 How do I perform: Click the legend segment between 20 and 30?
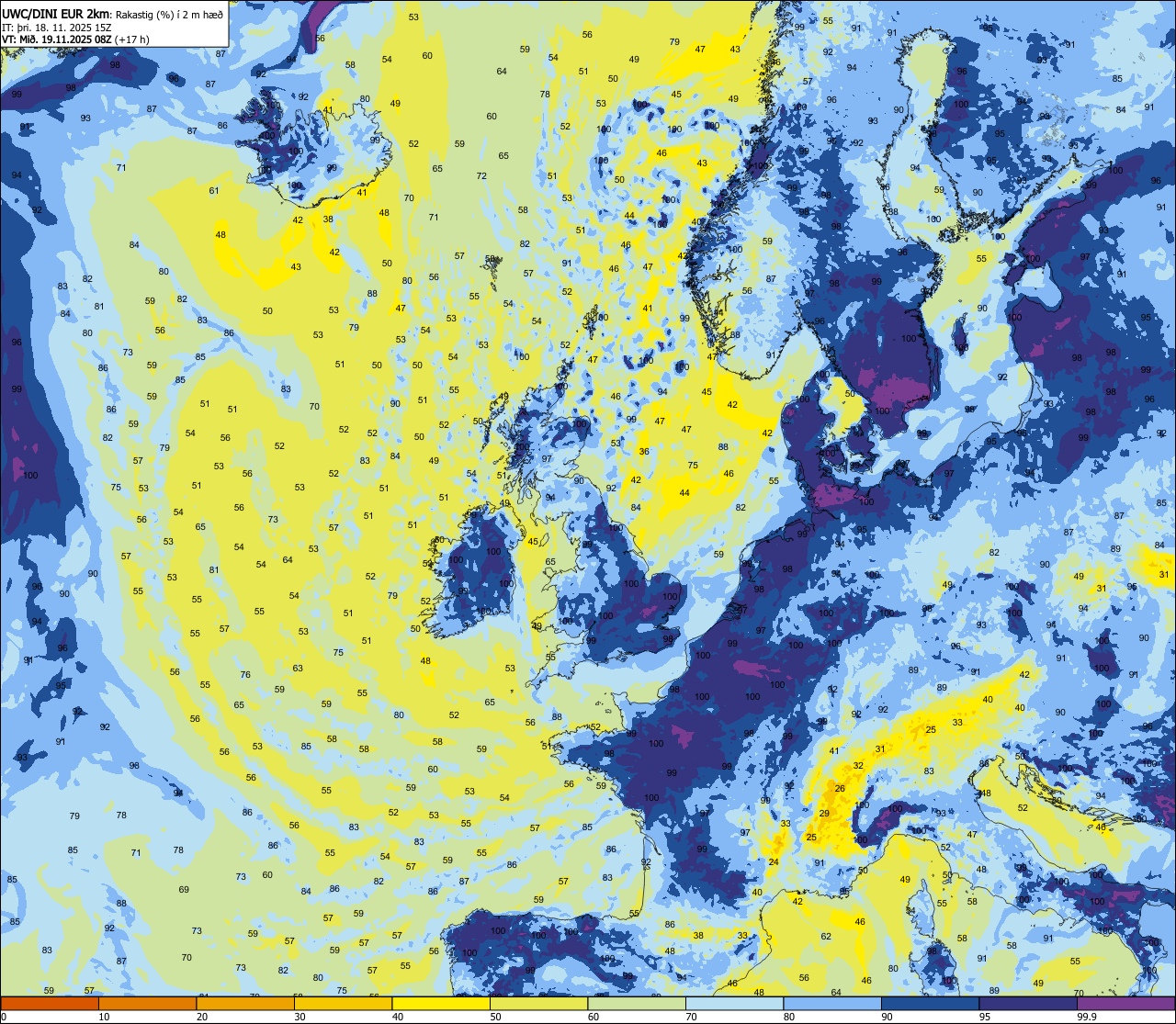245,1003
